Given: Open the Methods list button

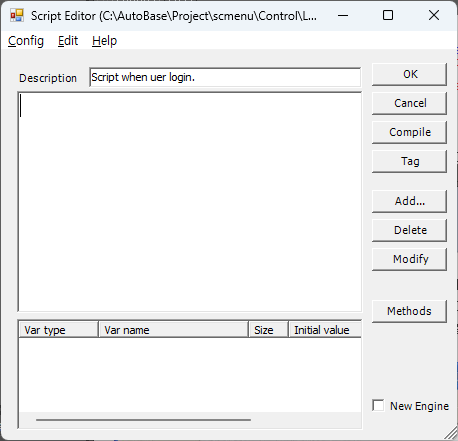Looking at the screenshot, I should click(x=409, y=311).
